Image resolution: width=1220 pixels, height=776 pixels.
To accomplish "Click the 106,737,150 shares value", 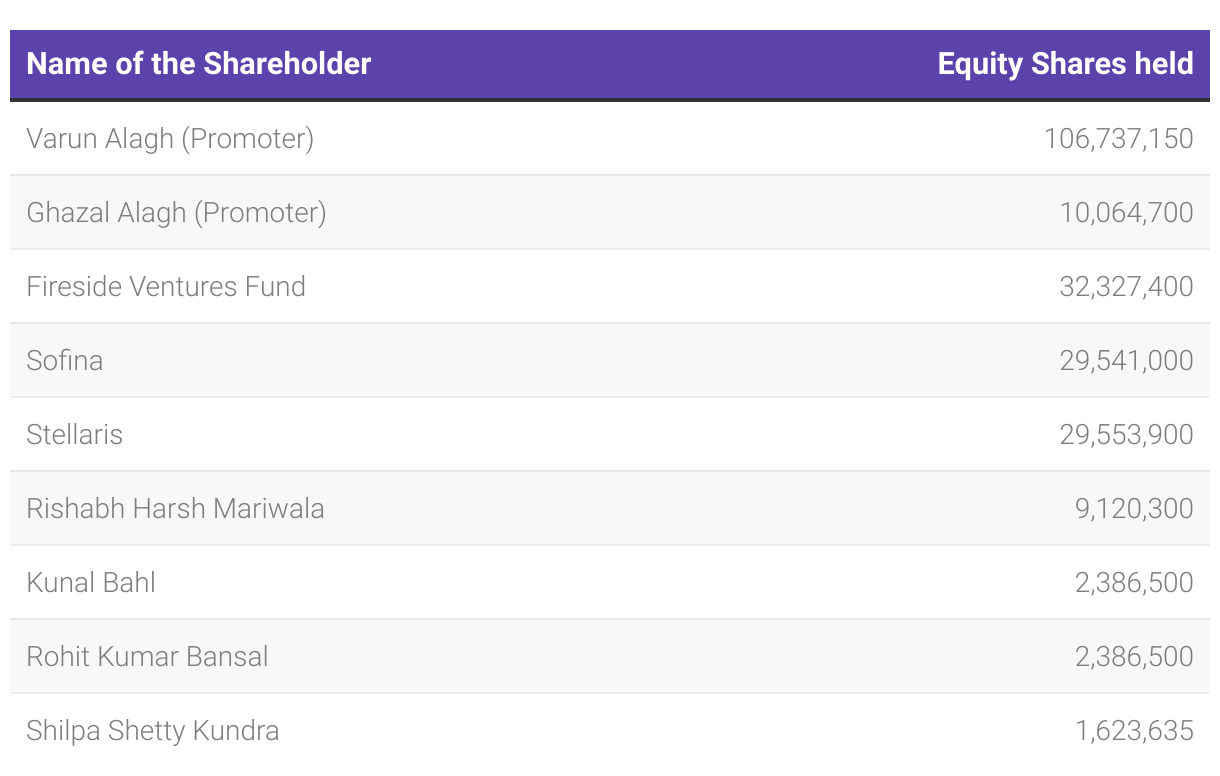I will [1118, 138].
